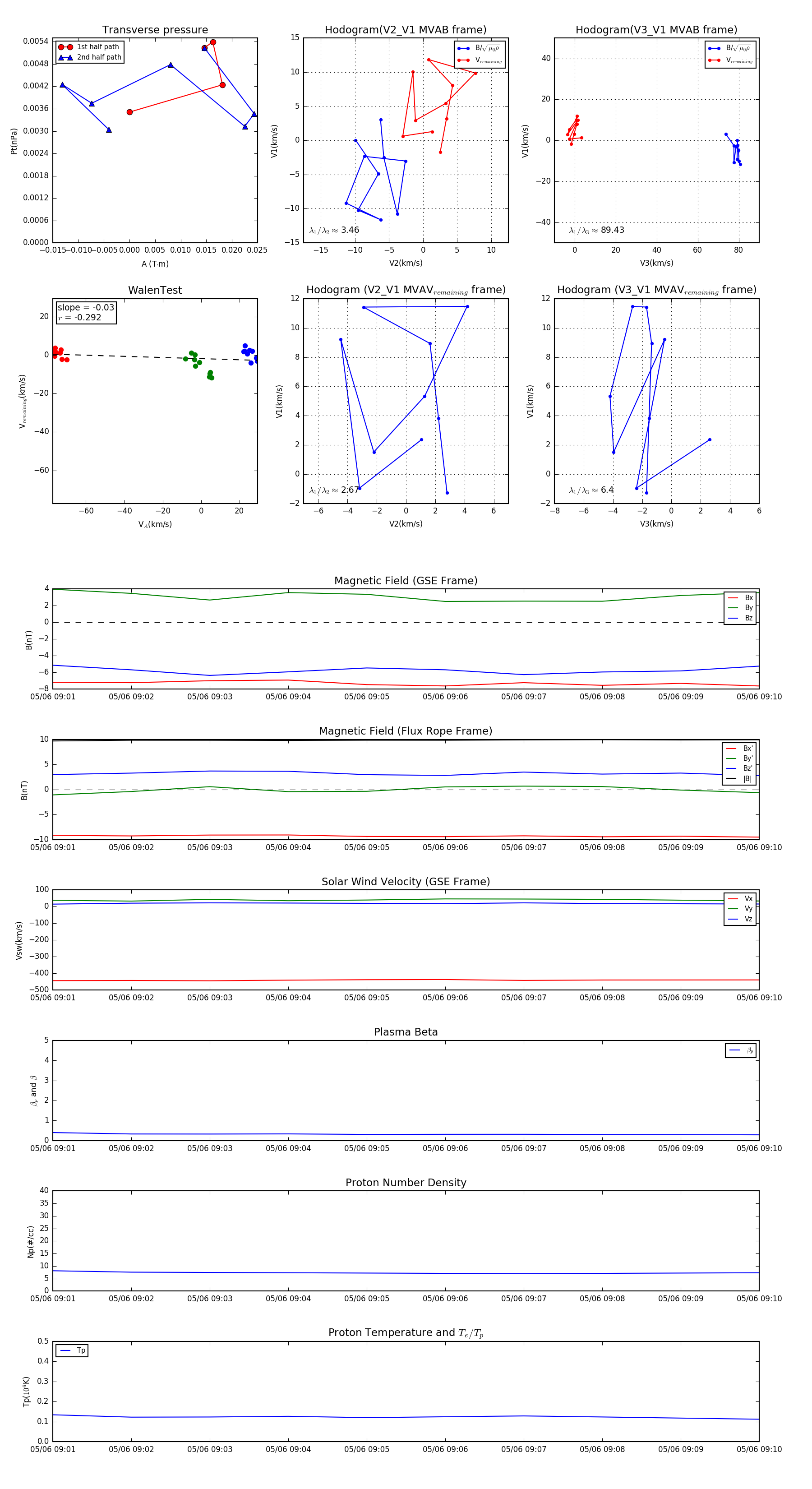812x1489 pixels.
Task: Click the 'Hodogram(V3_V1 MVAB frame)' title
Action: pyautogui.click(x=656, y=30)
